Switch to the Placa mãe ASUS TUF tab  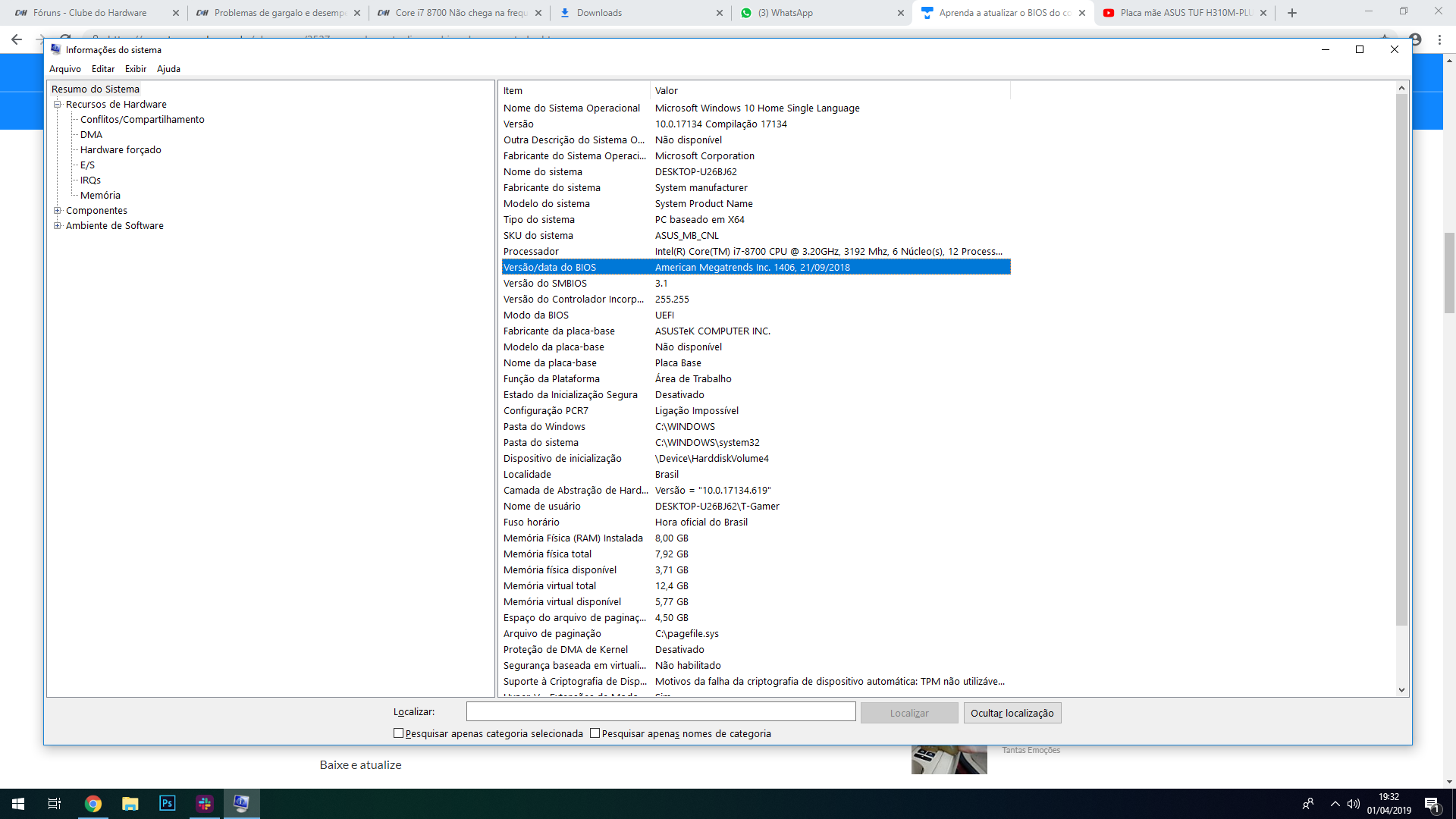point(1185,13)
